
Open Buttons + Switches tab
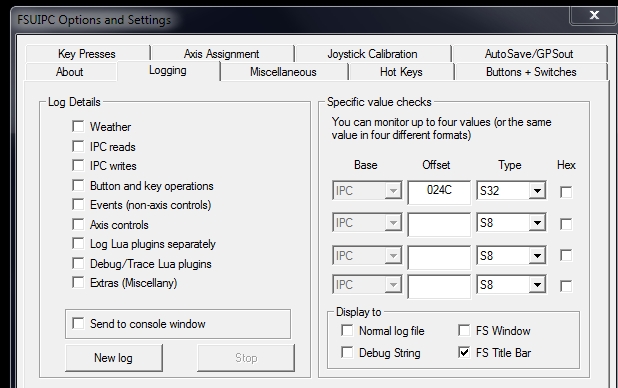coord(531,72)
